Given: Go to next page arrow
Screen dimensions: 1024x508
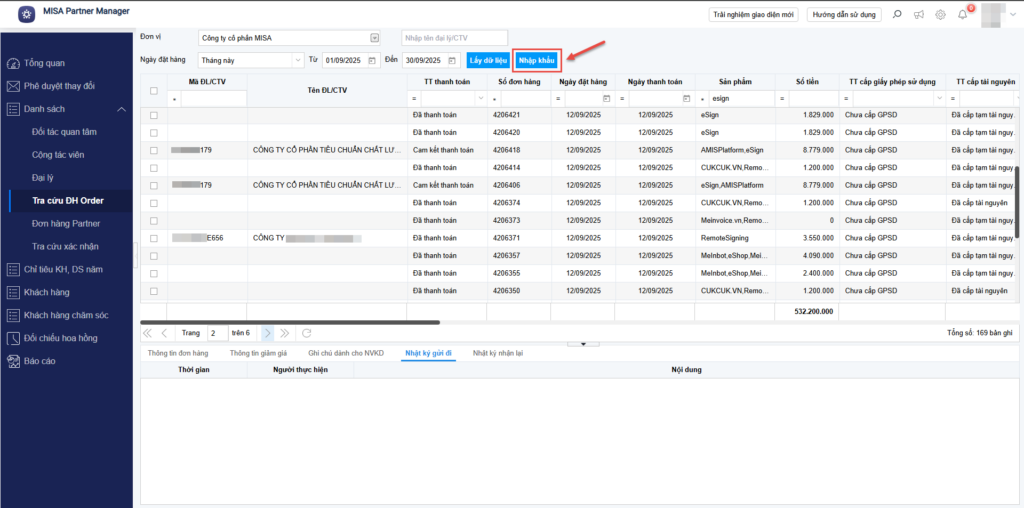Looking at the screenshot, I should coord(268,333).
